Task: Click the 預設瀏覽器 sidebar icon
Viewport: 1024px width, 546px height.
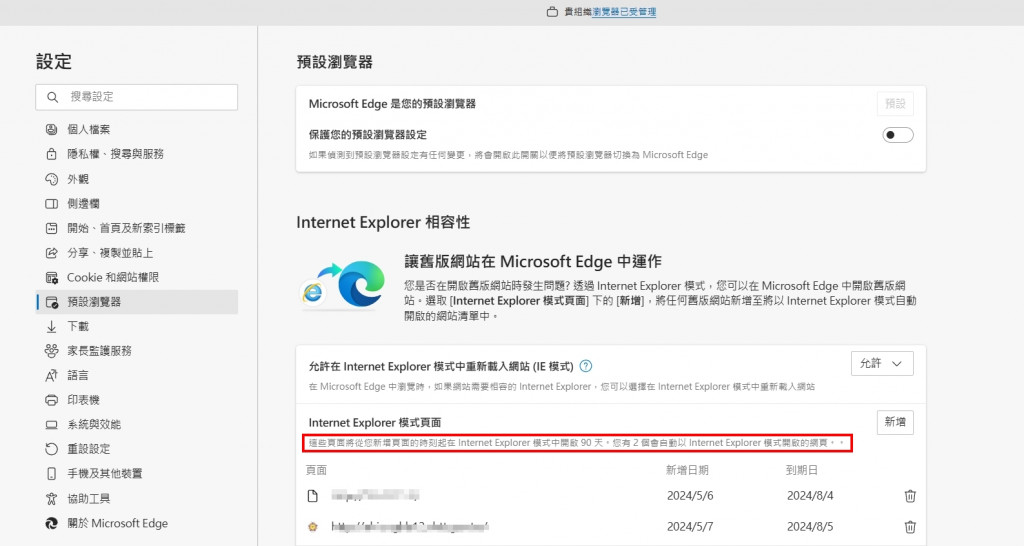Action: click(x=52, y=302)
